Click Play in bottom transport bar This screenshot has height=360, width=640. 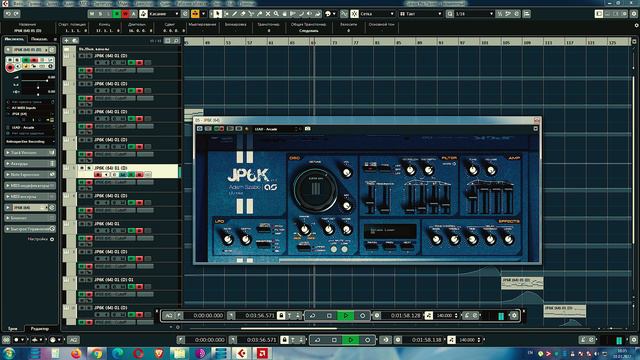pos(351,340)
